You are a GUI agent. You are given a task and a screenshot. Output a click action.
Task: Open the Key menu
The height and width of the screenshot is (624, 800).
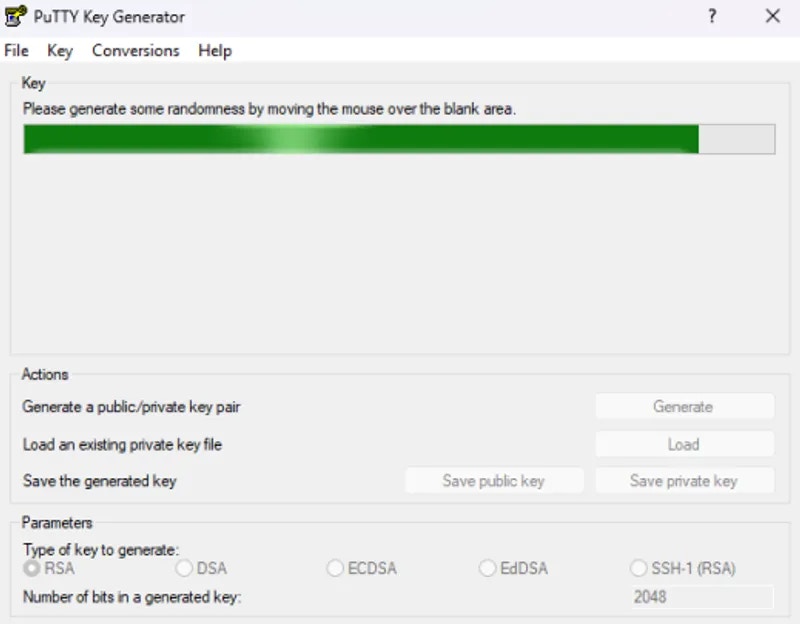click(60, 50)
